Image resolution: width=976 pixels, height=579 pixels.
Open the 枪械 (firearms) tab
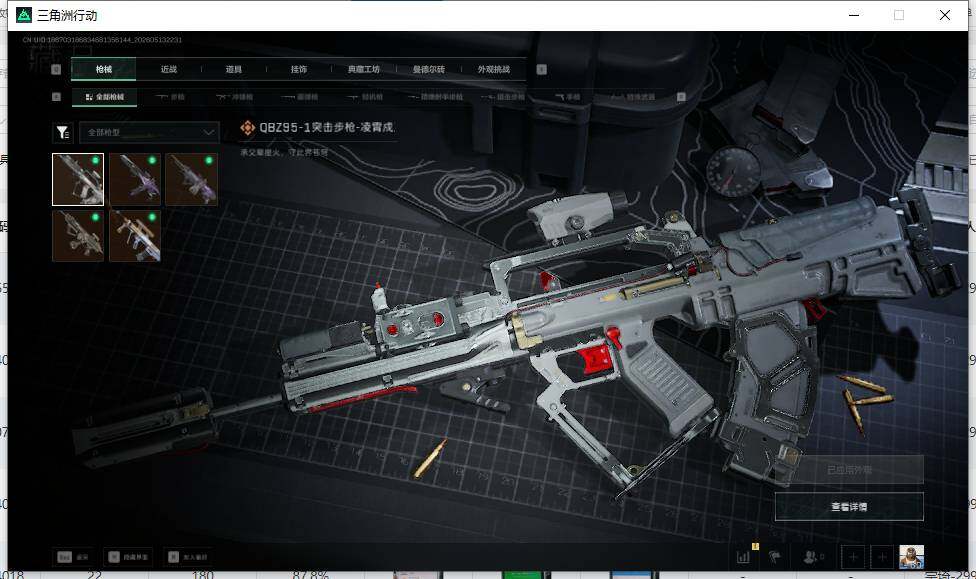click(103, 69)
